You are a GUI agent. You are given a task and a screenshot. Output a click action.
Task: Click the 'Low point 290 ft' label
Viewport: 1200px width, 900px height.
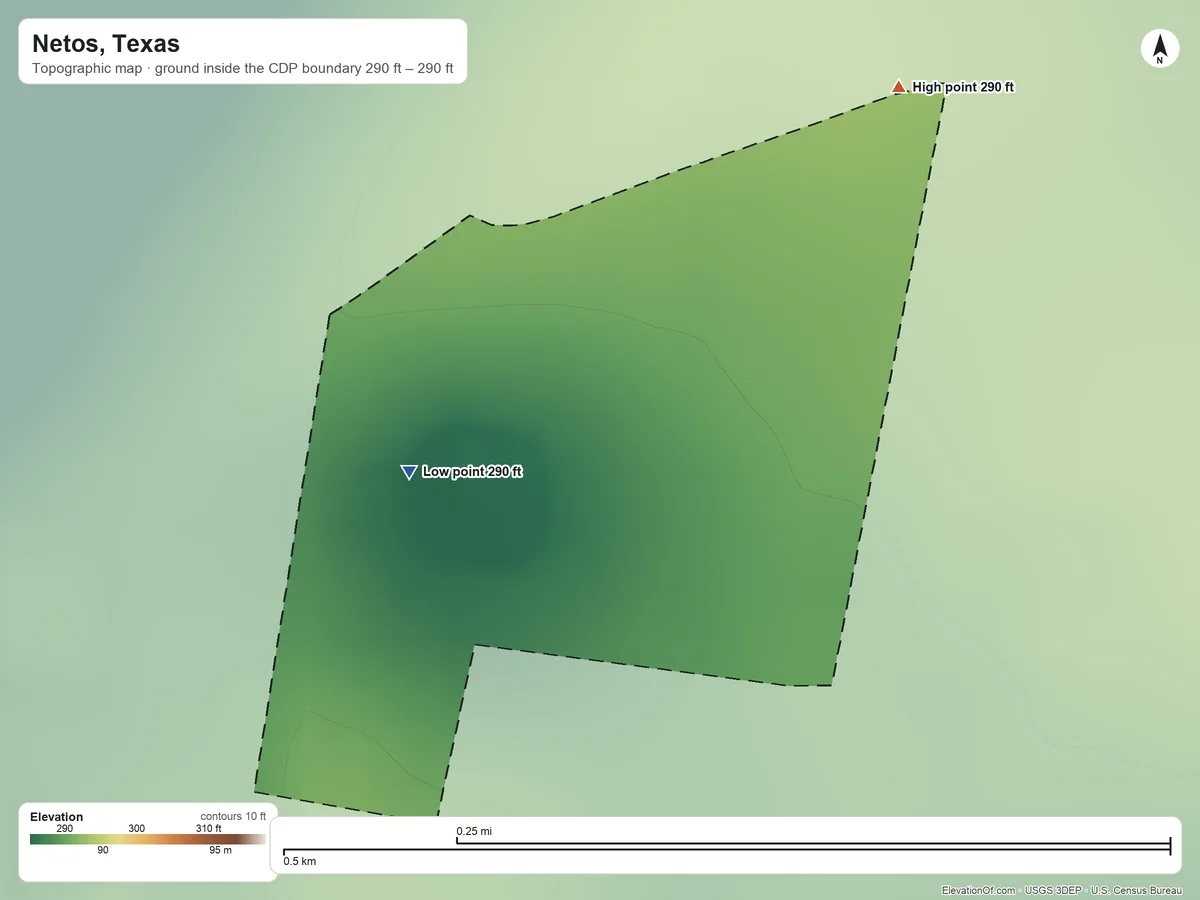(x=473, y=472)
